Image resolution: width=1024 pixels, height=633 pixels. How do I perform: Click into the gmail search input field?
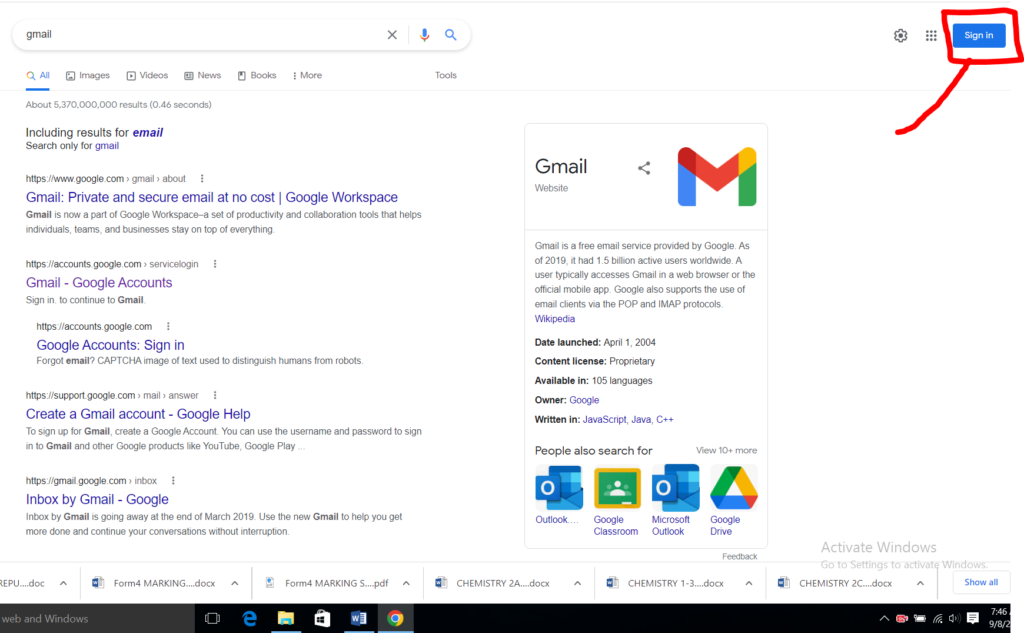202,35
